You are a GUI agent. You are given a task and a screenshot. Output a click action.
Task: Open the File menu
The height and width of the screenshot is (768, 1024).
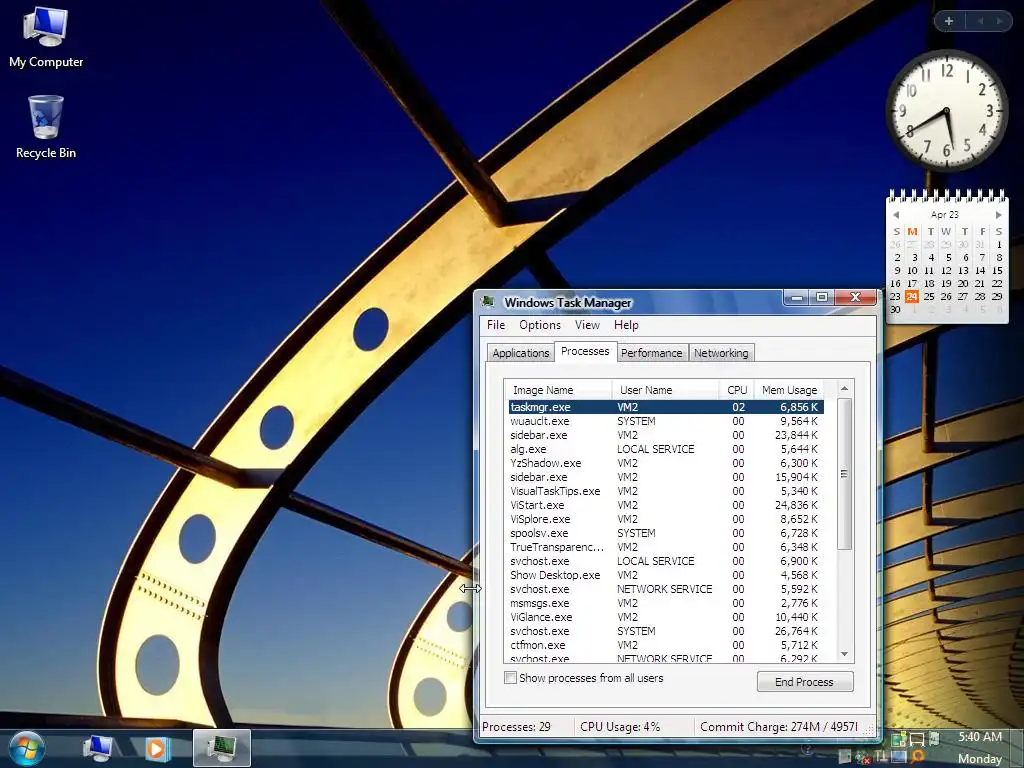(x=496, y=325)
